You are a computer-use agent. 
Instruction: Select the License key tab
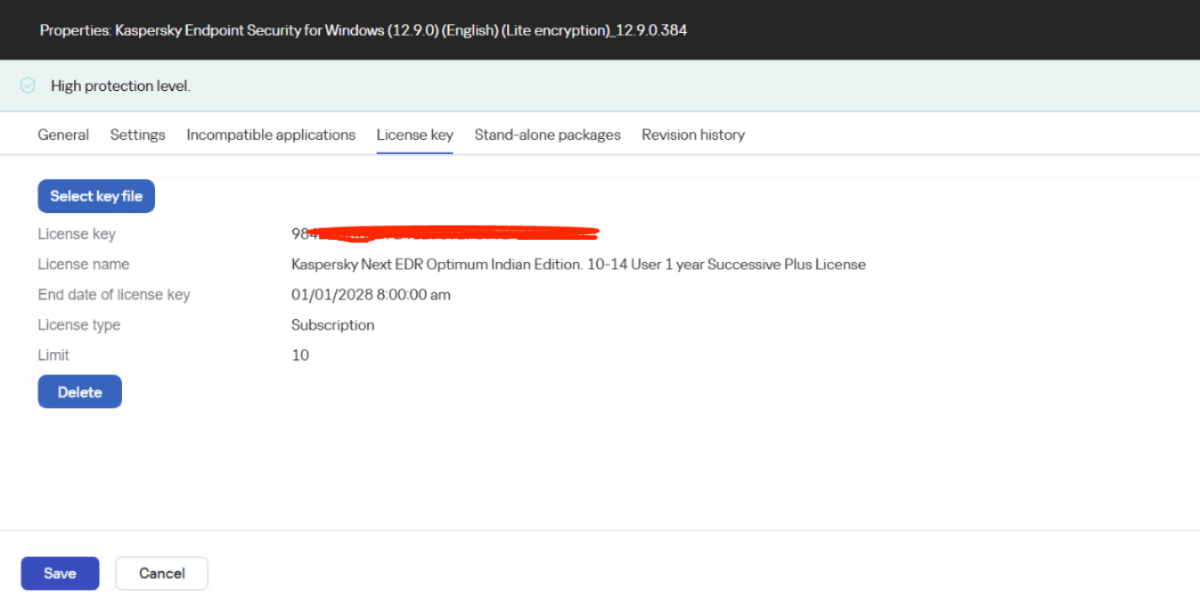click(415, 135)
